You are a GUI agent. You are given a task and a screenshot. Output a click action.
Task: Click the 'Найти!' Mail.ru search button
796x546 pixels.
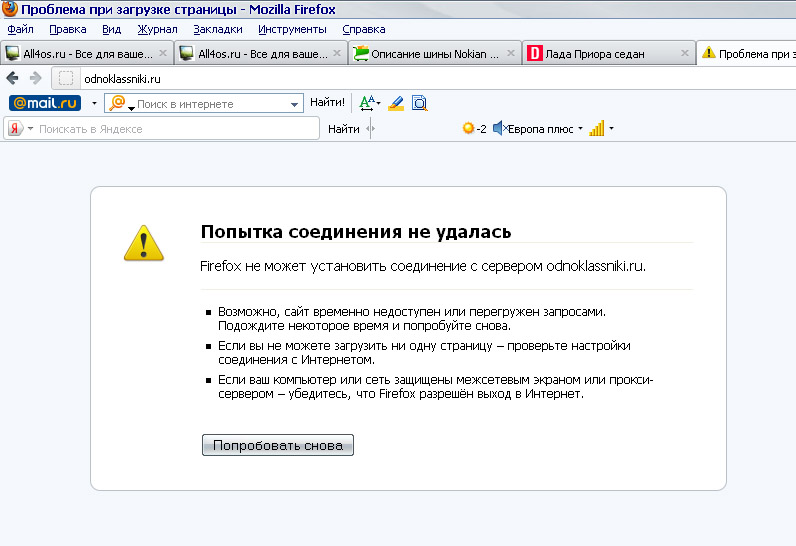coord(327,103)
